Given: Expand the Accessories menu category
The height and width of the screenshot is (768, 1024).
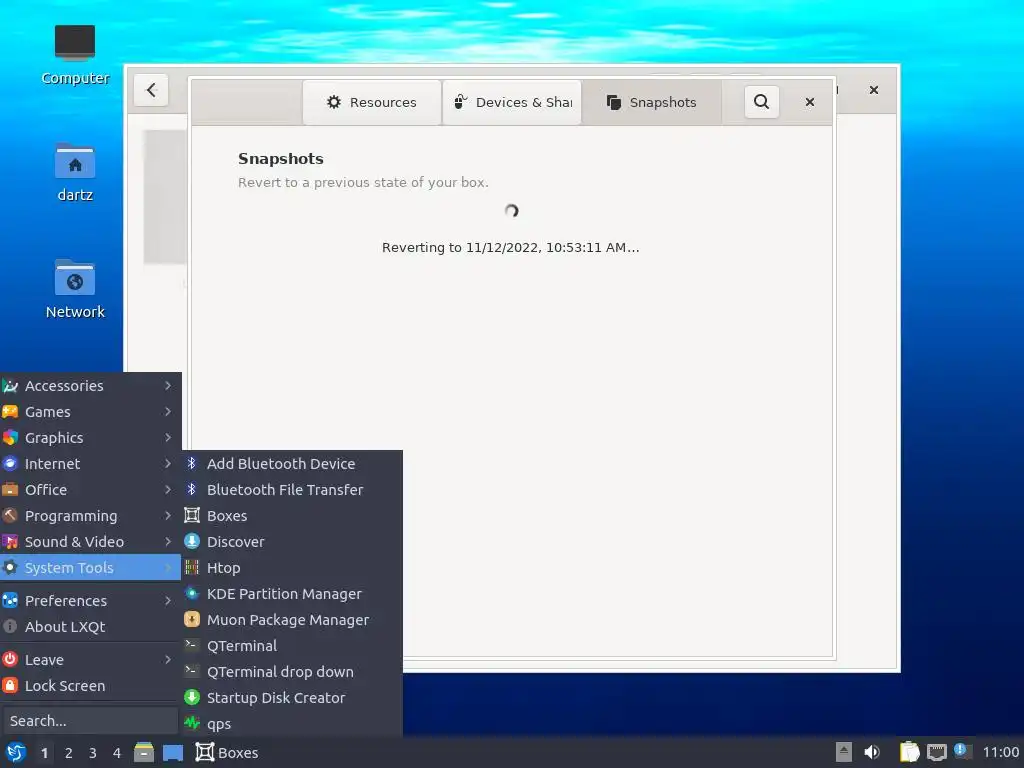Looking at the screenshot, I should pos(90,386).
